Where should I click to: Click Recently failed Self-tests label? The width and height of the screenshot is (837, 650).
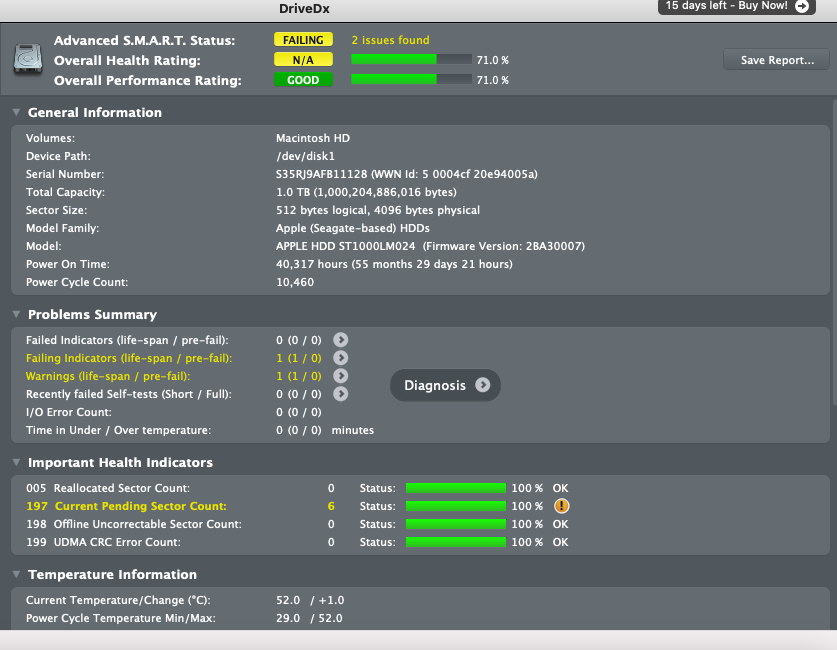pos(129,394)
